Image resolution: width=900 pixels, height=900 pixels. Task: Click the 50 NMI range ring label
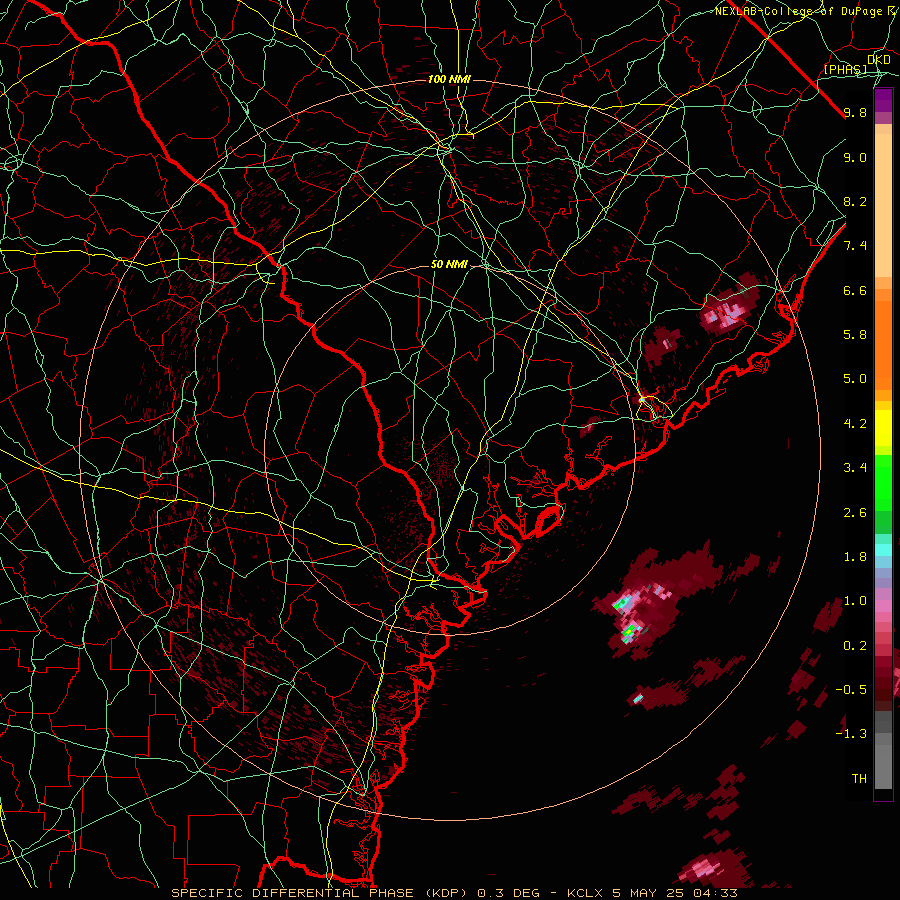point(449,265)
